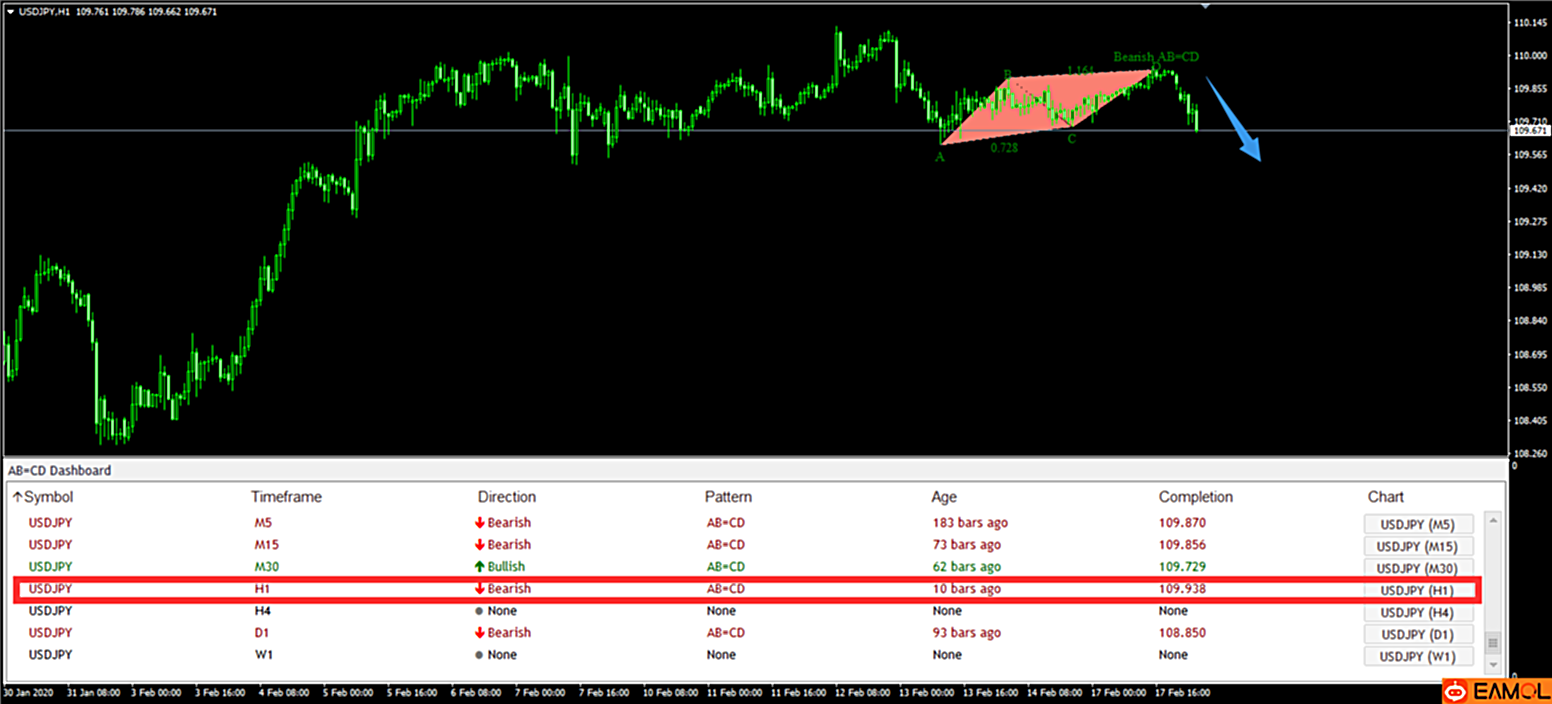The height and width of the screenshot is (704, 1552).
Task: Open the USDJPY (W1) chart button
Action: point(1418,656)
